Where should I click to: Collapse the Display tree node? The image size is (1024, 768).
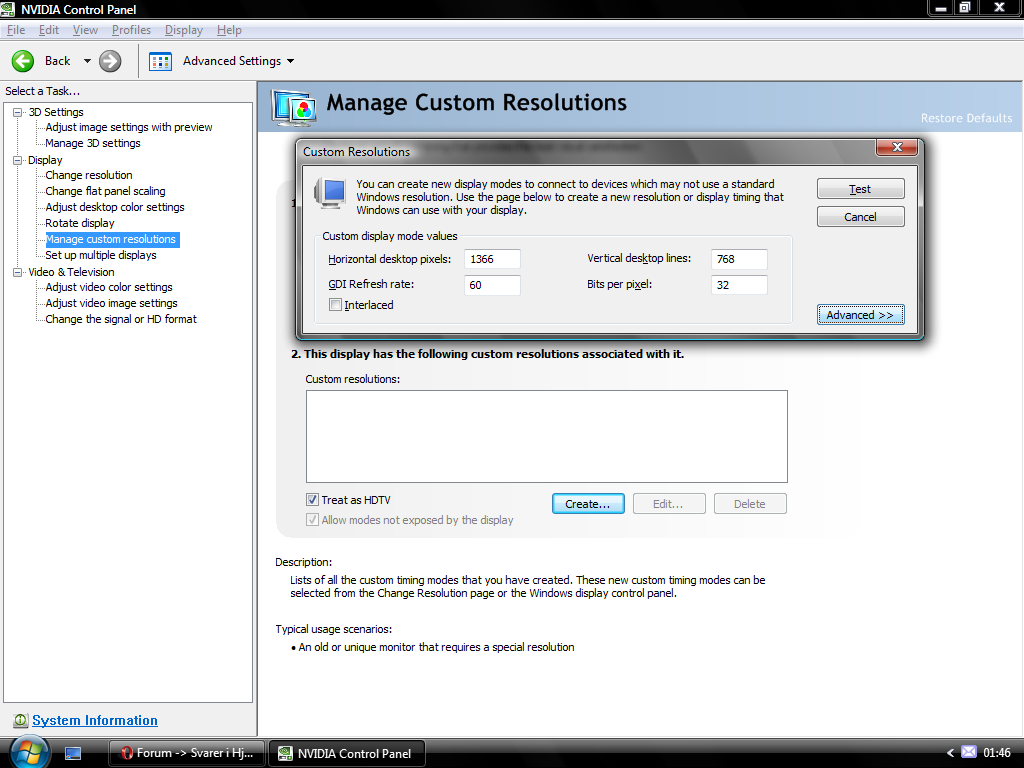coord(18,160)
